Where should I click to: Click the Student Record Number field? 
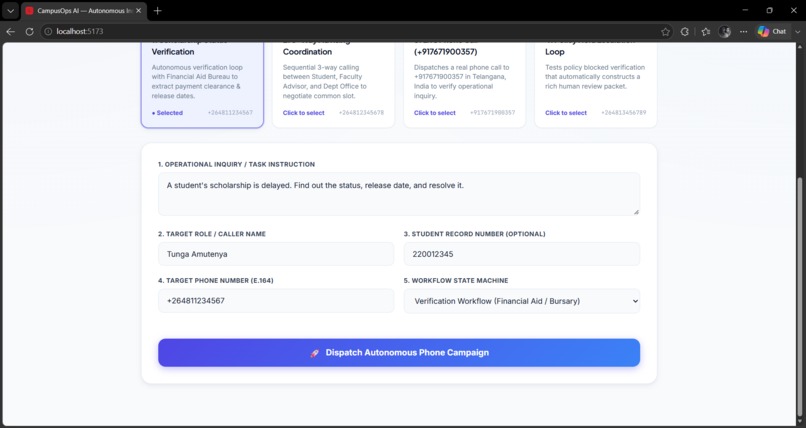pyautogui.click(x=522, y=254)
